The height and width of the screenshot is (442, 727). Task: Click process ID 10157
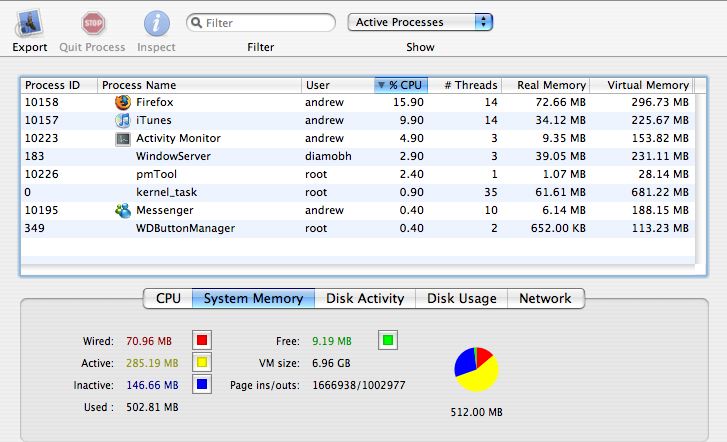(42, 120)
